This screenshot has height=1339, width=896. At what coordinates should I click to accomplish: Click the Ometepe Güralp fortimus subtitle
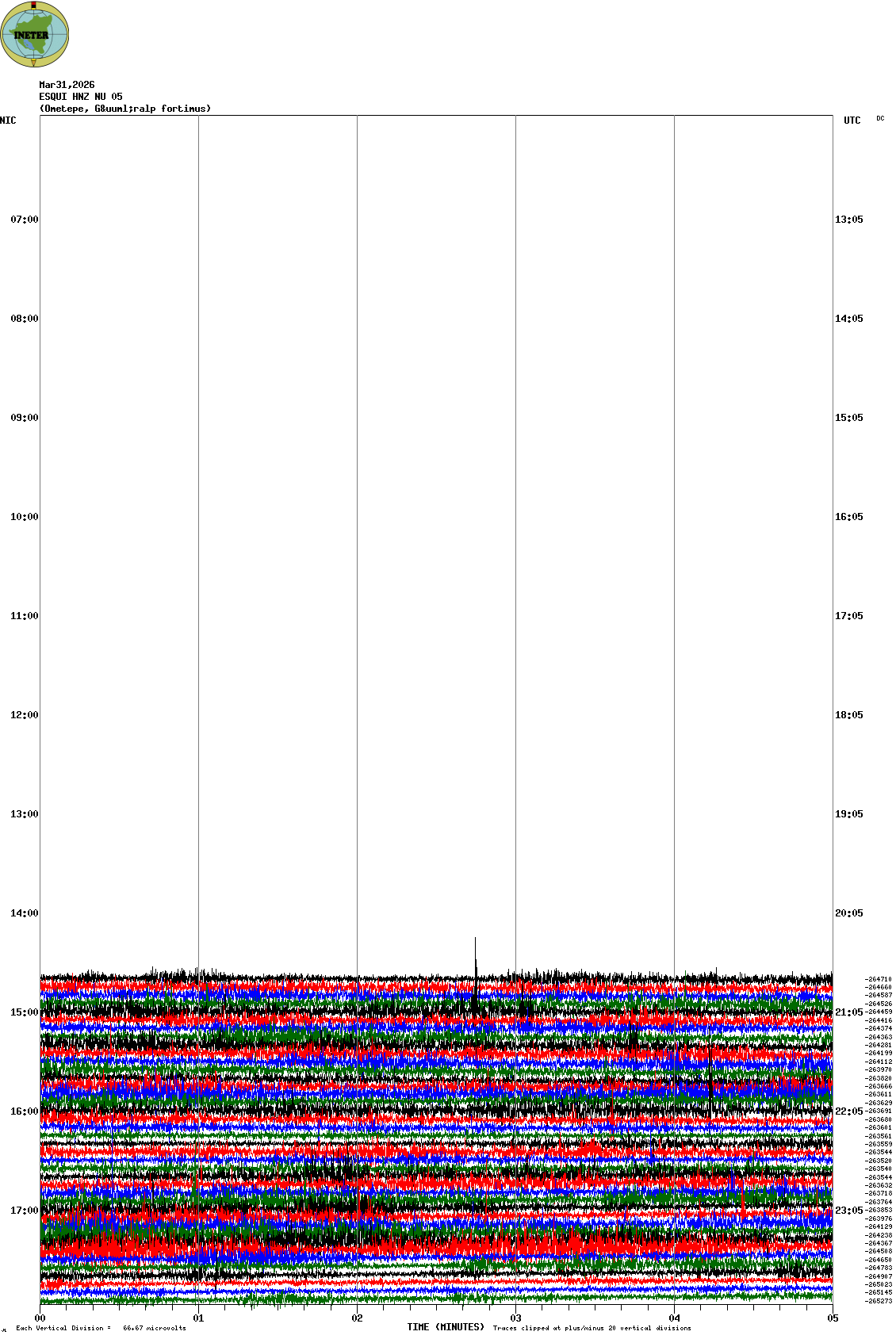(x=125, y=109)
